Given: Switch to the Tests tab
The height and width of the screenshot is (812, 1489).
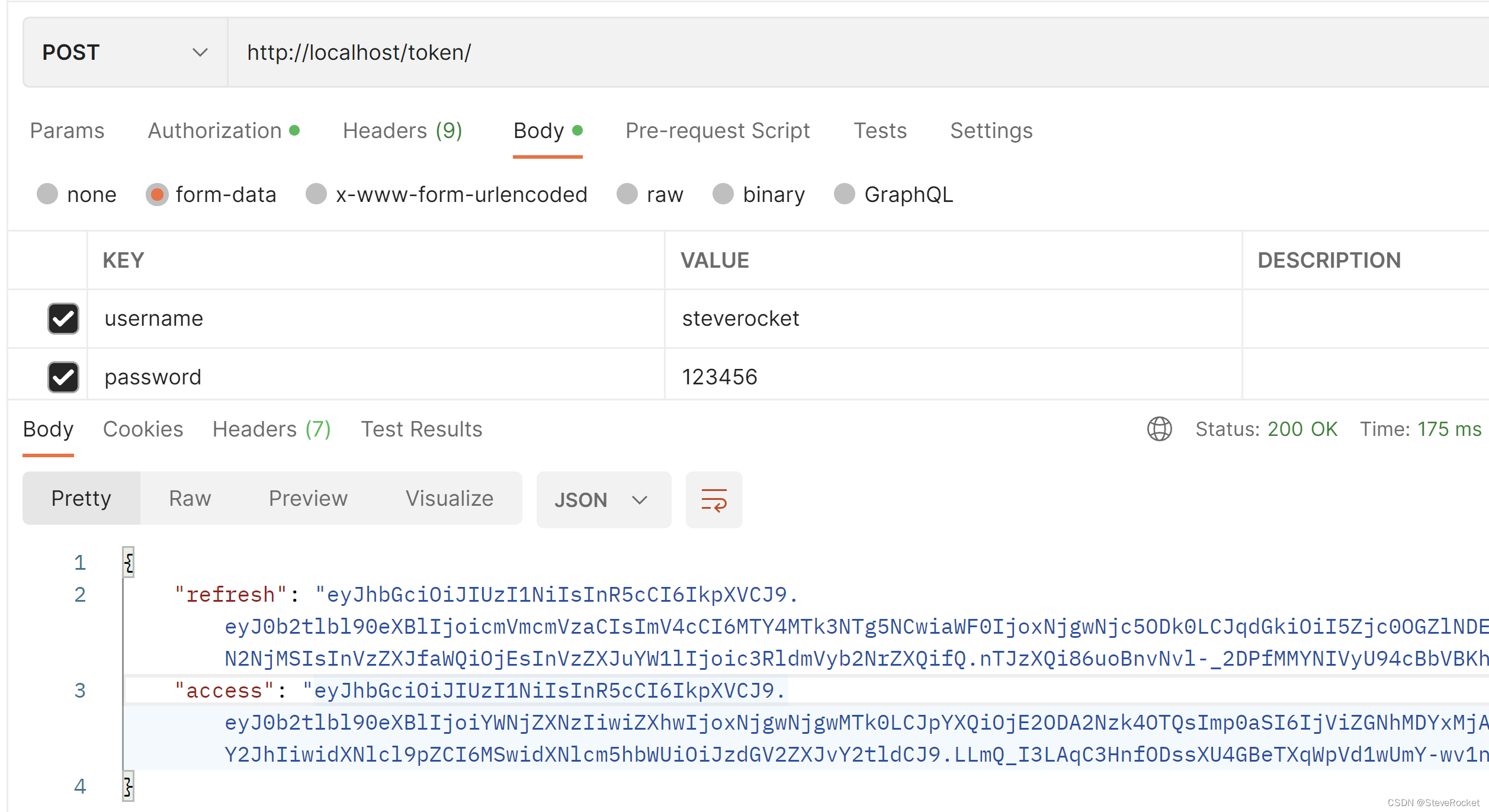Looking at the screenshot, I should [880, 131].
